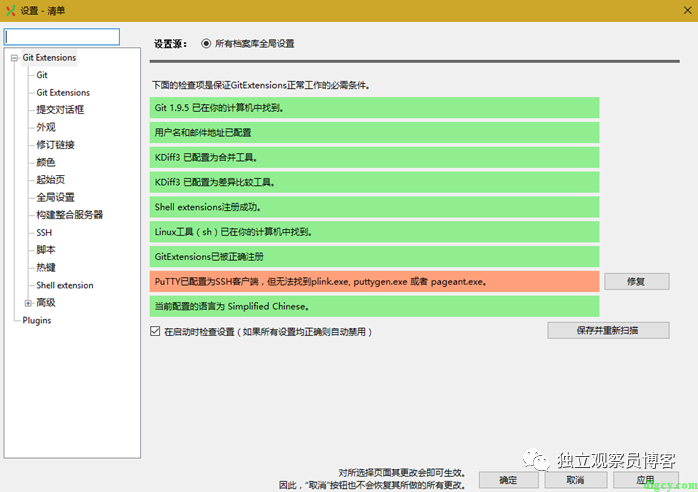Close the settings dialog window
698x492 pixels.
point(687,10)
